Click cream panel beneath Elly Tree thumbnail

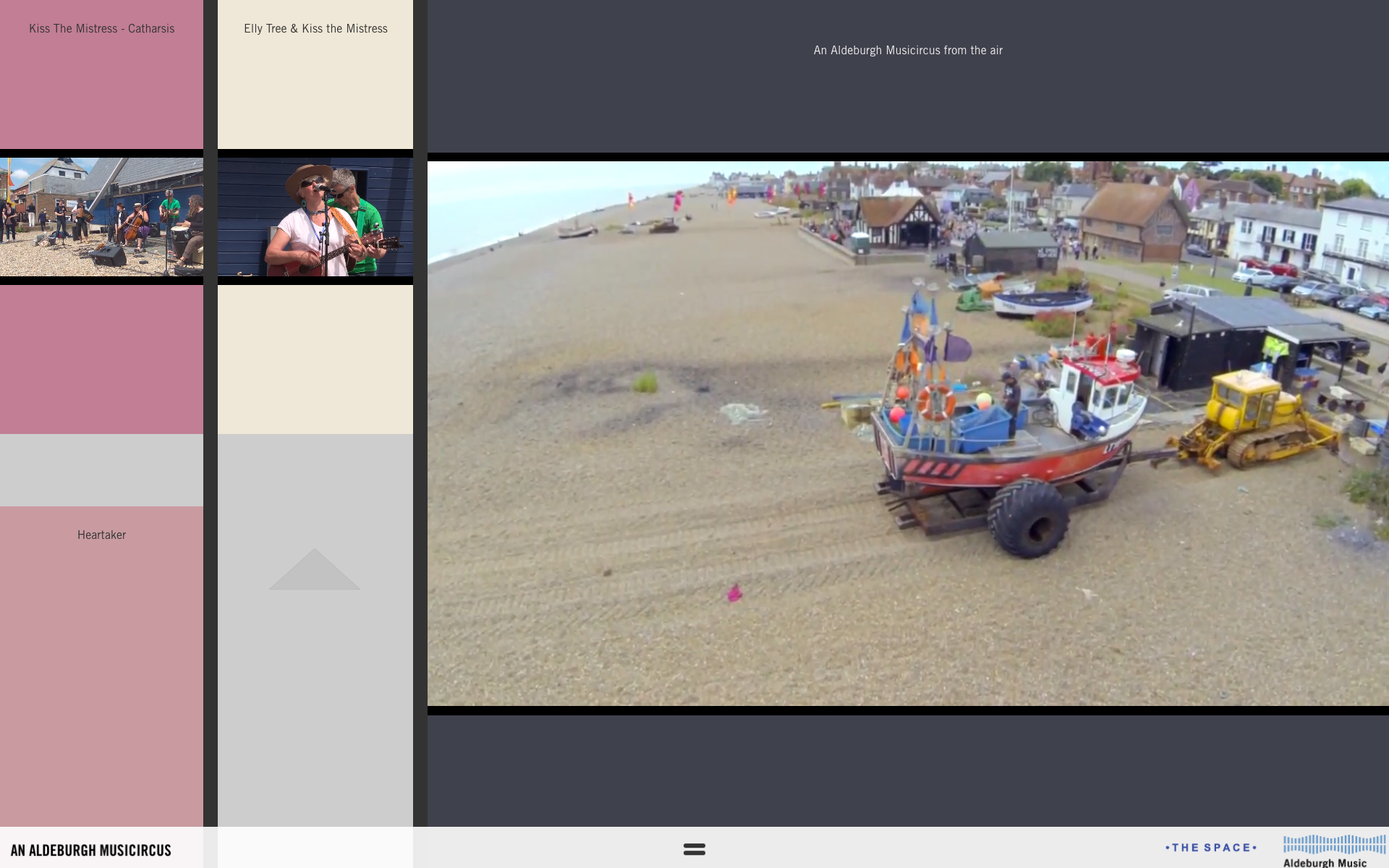tap(315, 358)
